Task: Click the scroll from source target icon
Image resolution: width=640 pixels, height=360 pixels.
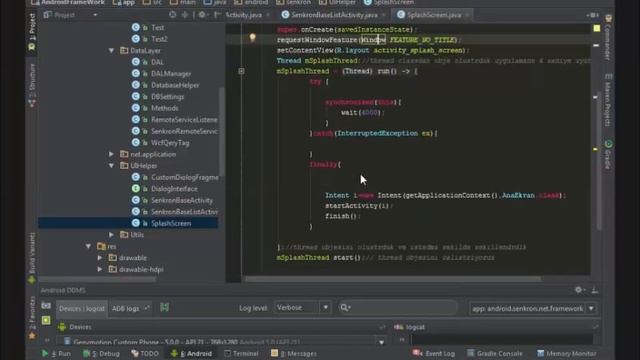Action: [173, 15]
